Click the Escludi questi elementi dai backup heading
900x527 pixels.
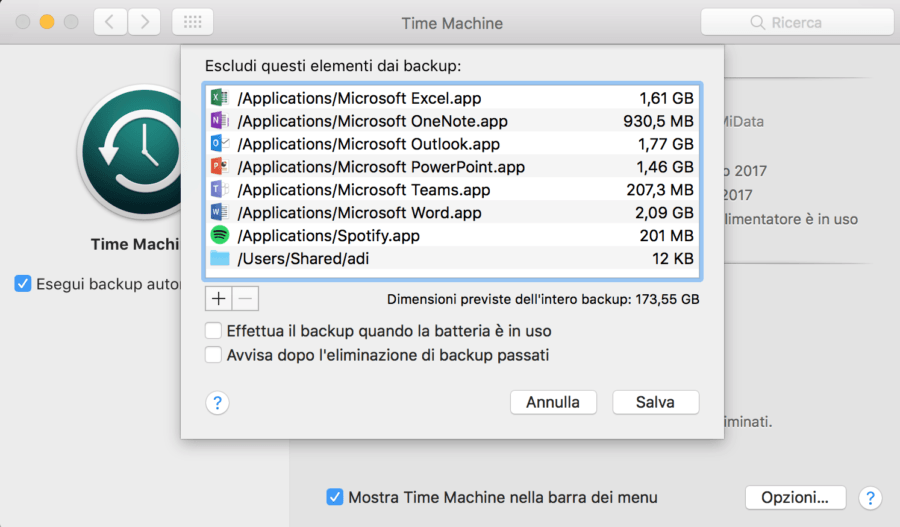(333, 66)
